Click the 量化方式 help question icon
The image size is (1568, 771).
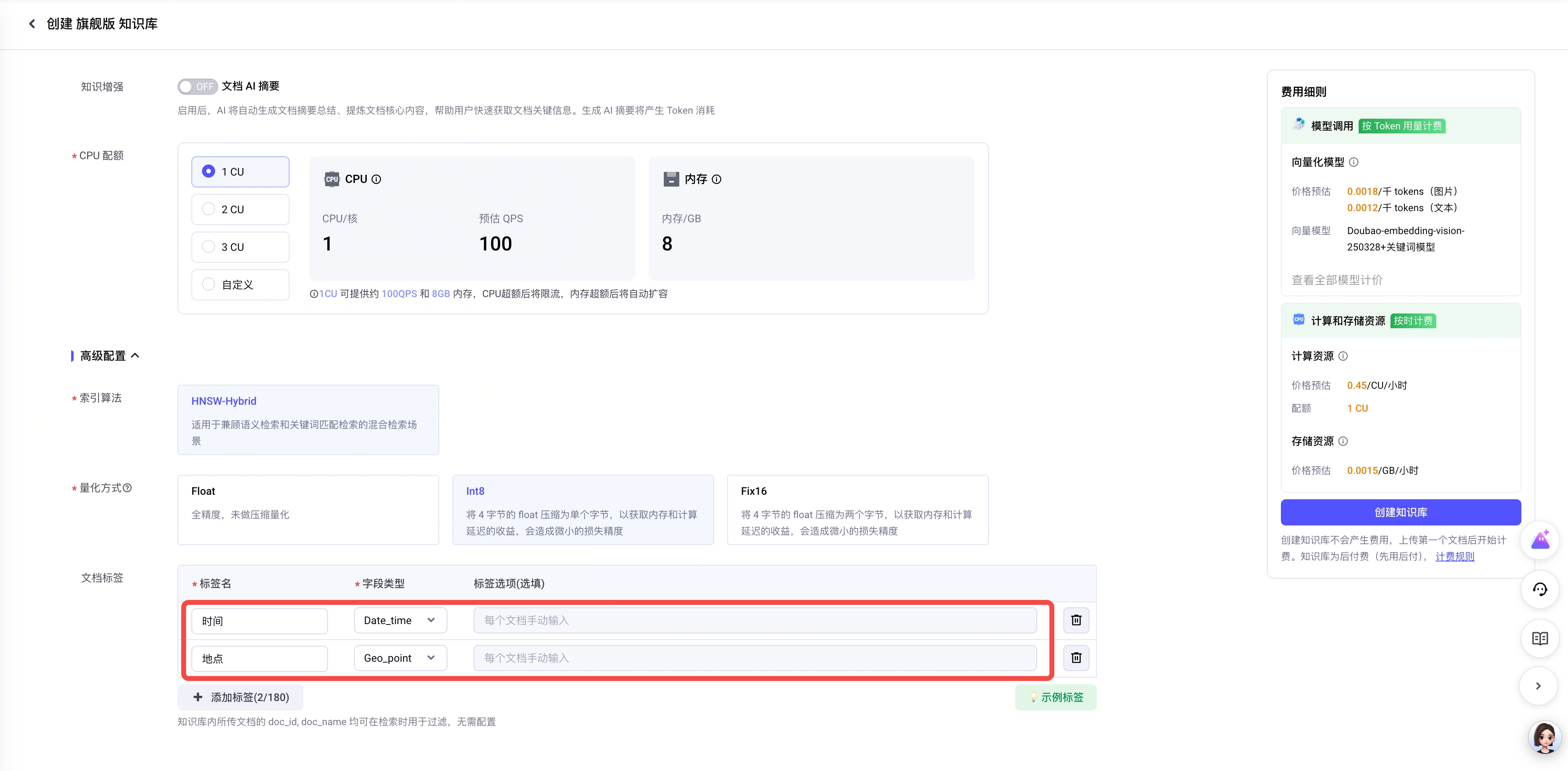(127, 488)
